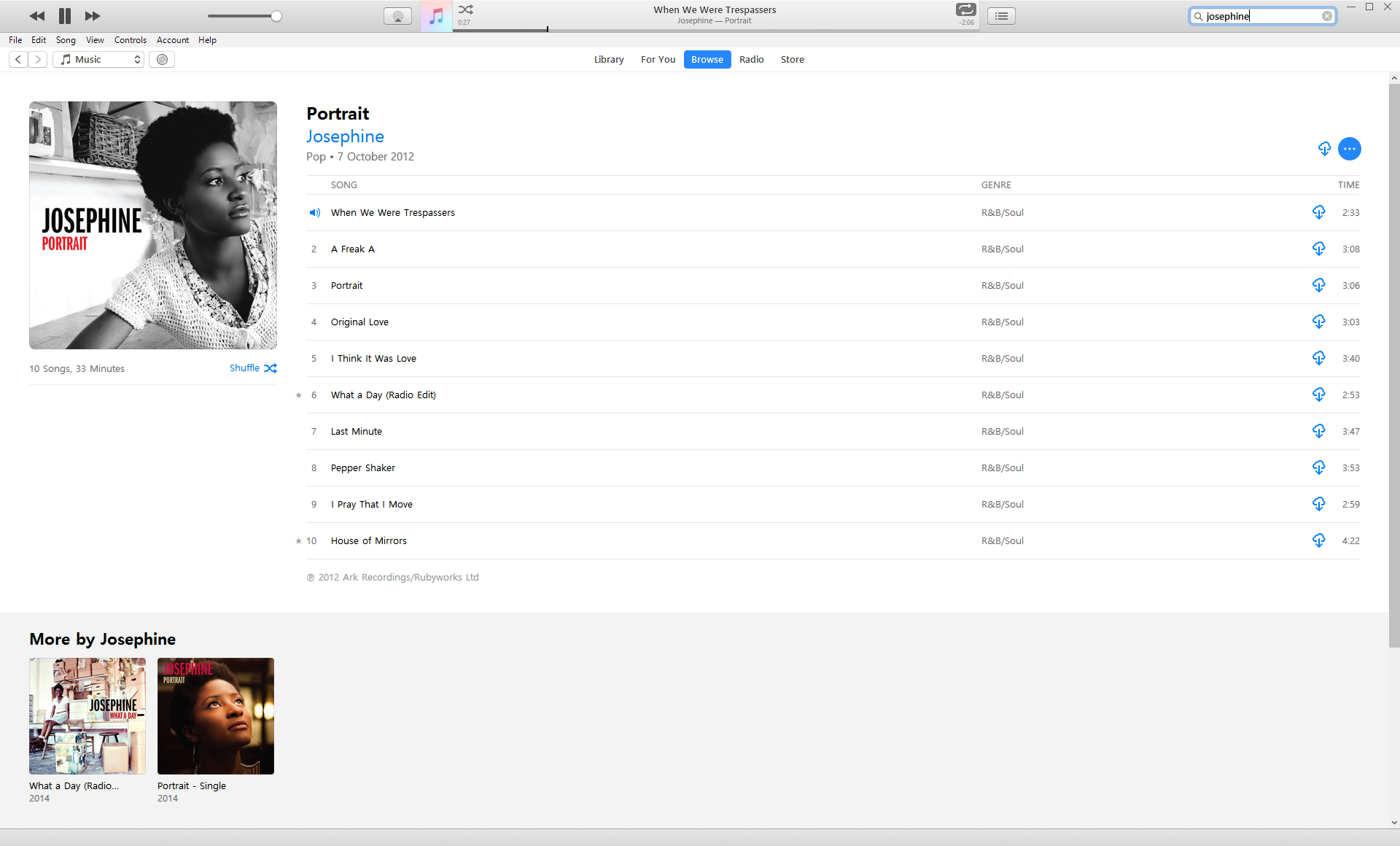Switch to the For You tab
The height and width of the screenshot is (846, 1400).
[658, 60]
